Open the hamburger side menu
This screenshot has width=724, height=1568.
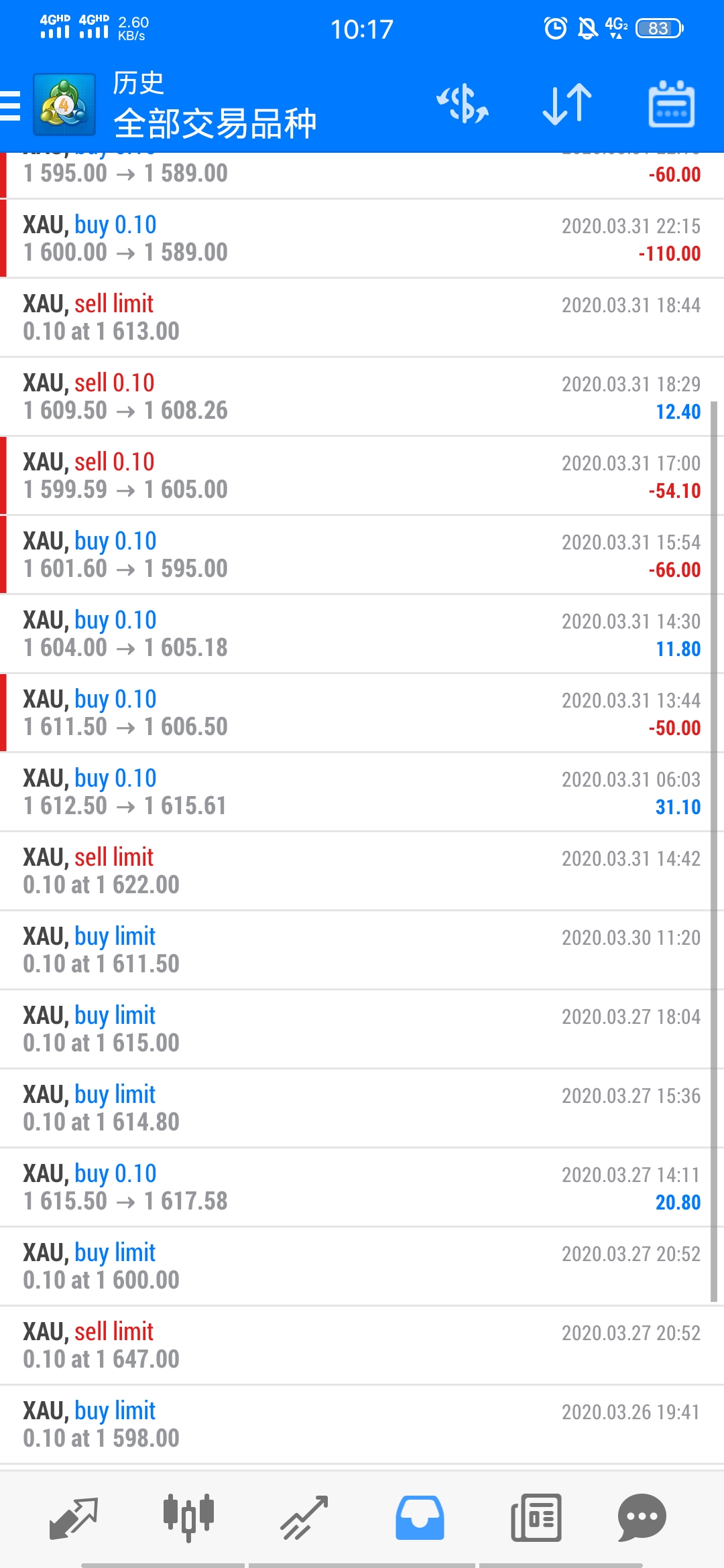click(x=10, y=106)
